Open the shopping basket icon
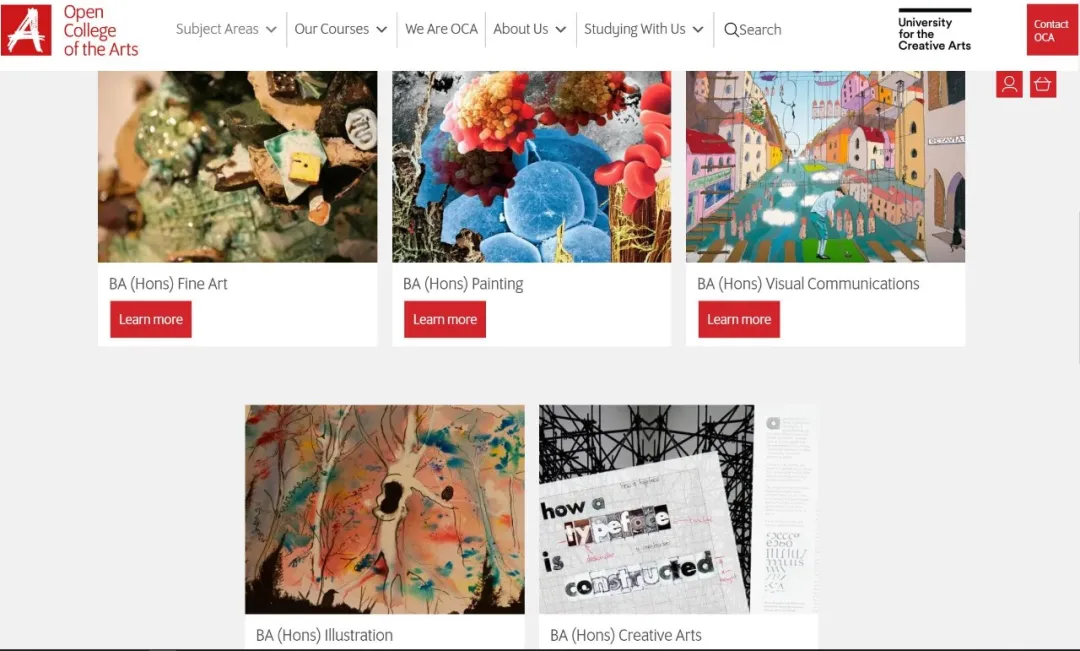The image size is (1080, 651). [x=1043, y=84]
